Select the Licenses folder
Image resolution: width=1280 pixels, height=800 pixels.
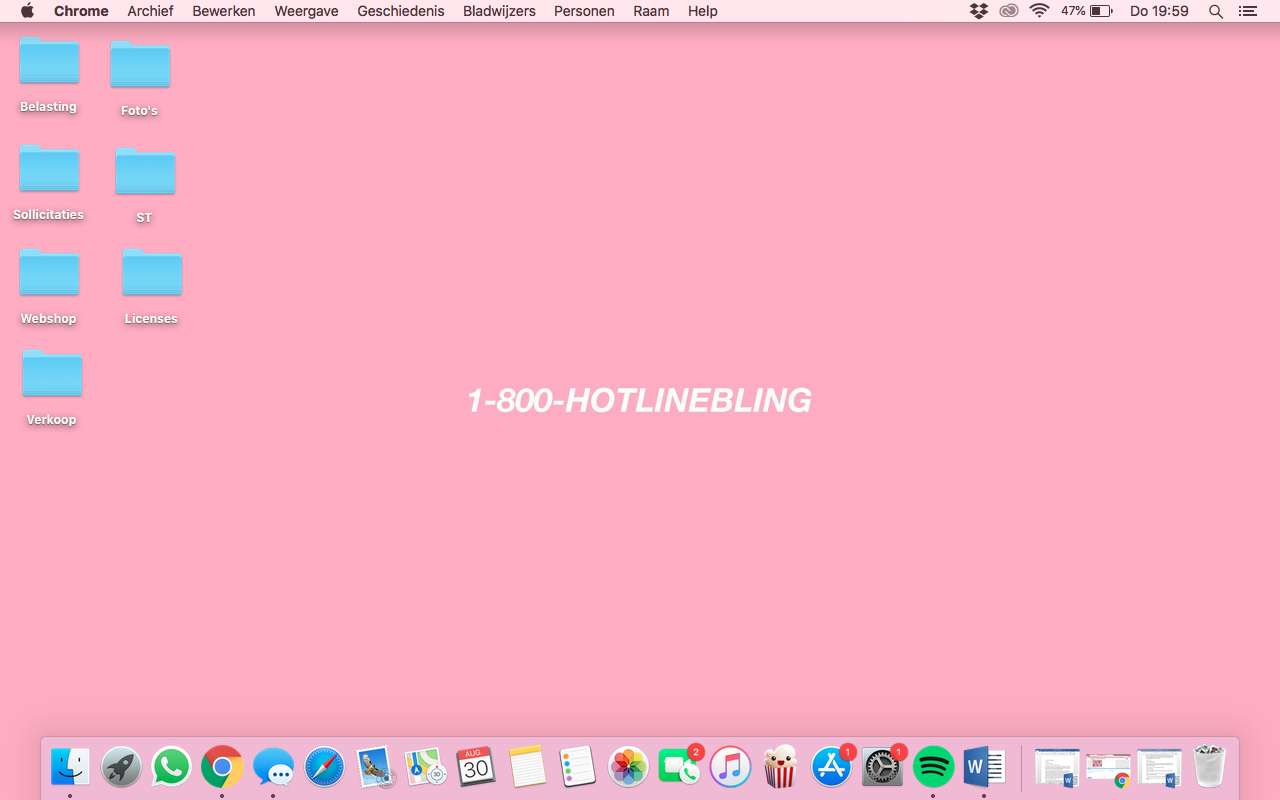(x=151, y=287)
